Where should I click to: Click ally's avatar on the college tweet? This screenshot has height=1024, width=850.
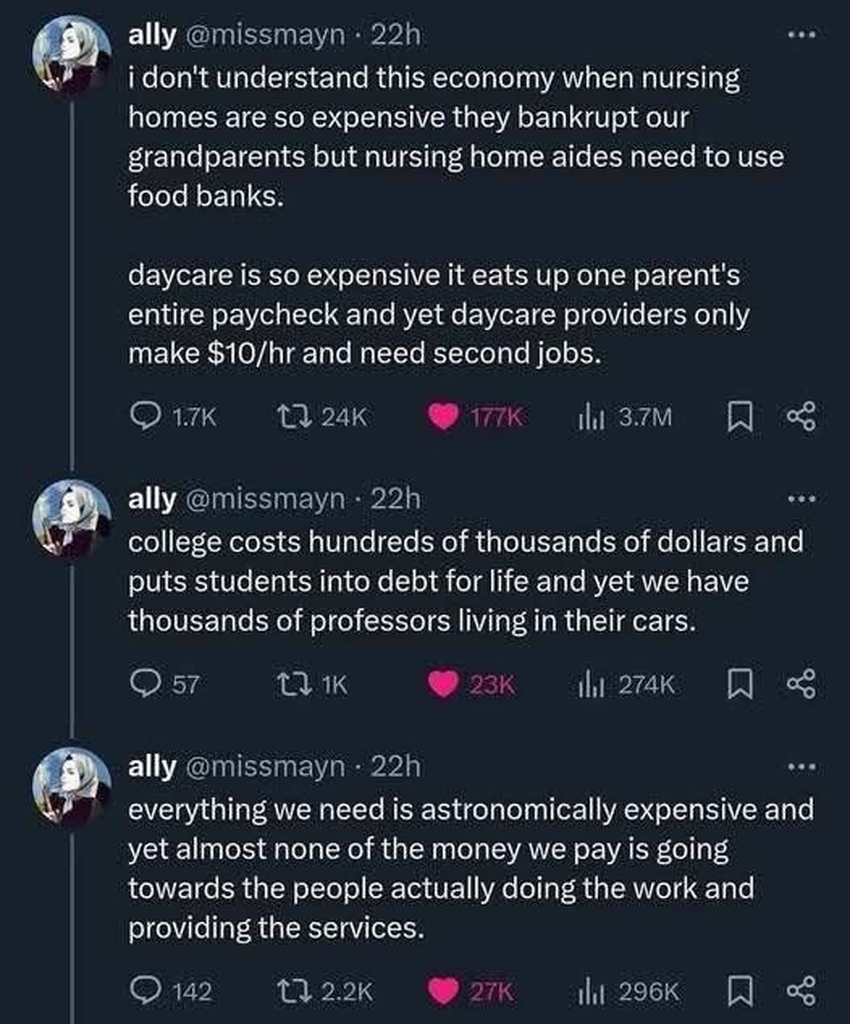tap(72, 516)
